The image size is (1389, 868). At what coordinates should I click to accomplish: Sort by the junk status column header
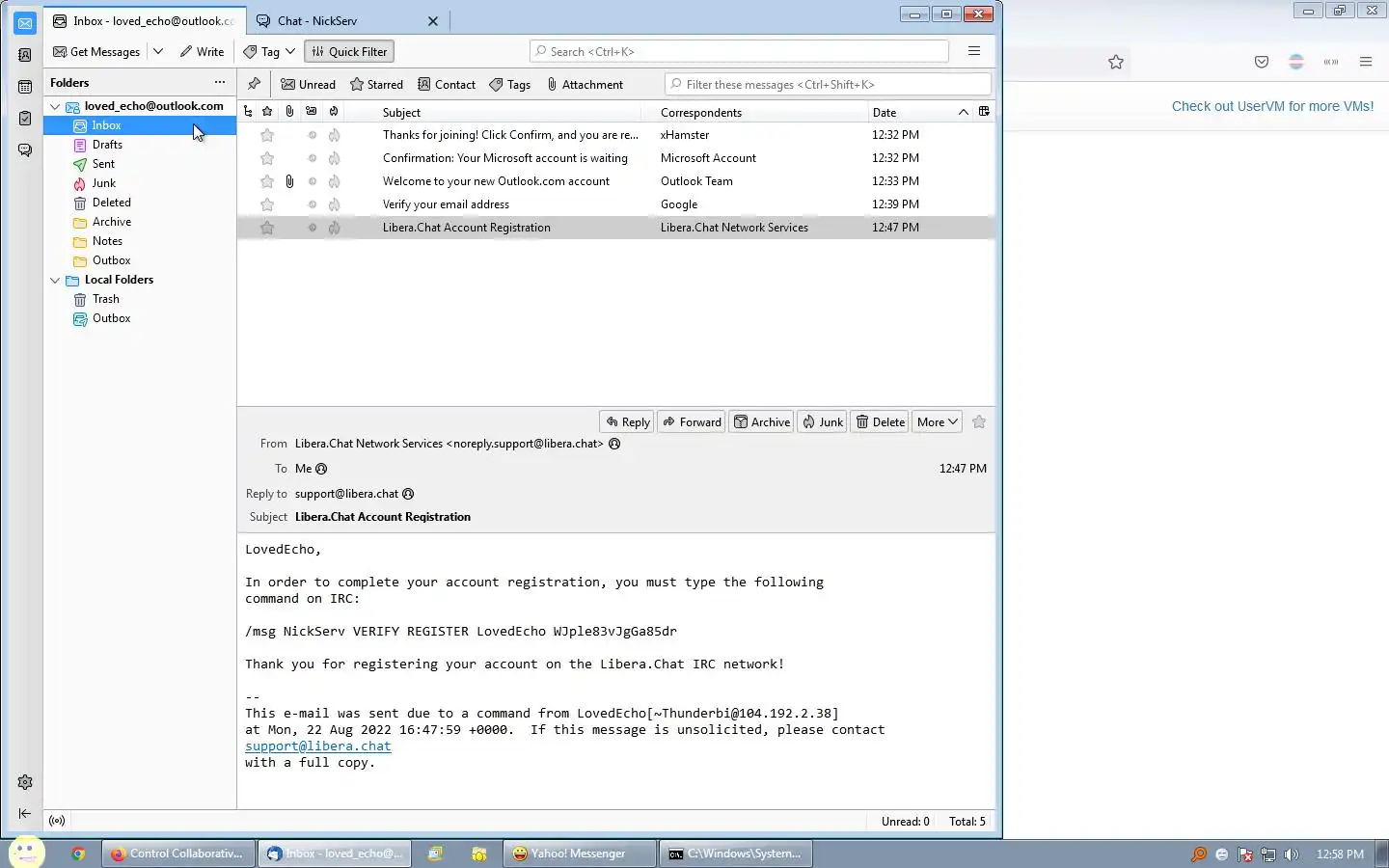point(334,112)
